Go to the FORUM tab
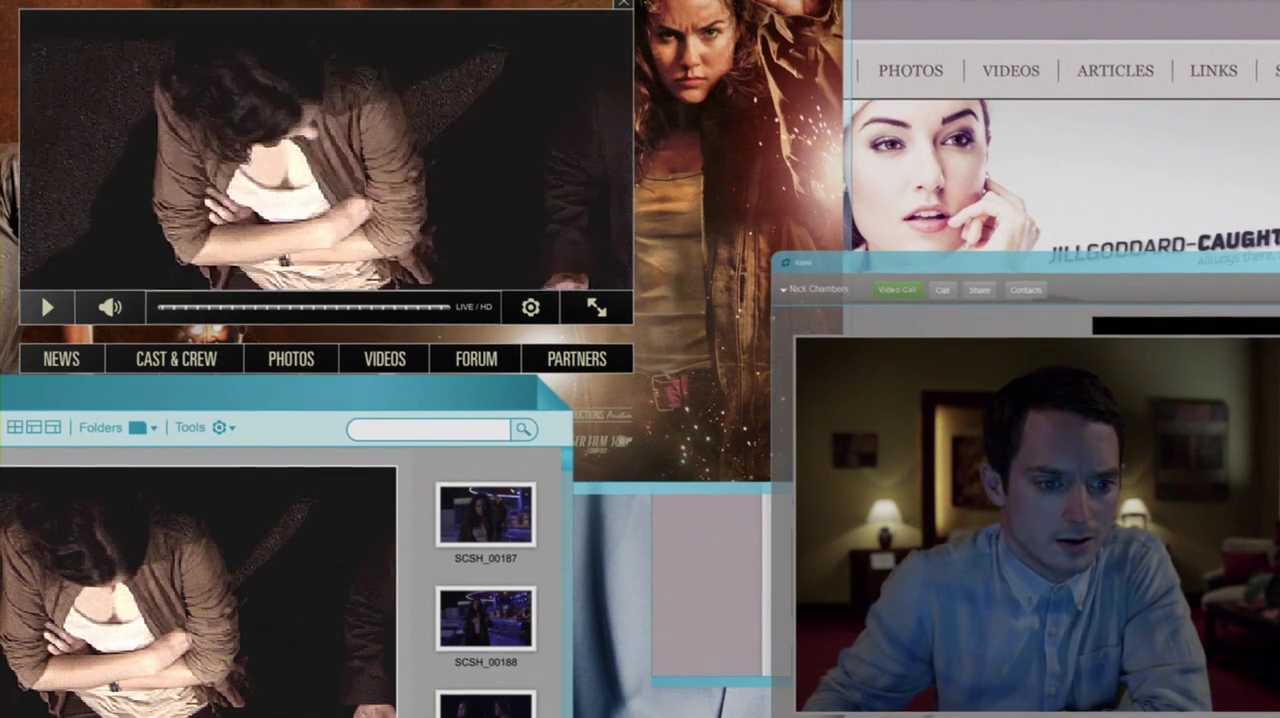This screenshot has width=1280, height=718. click(476, 359)
